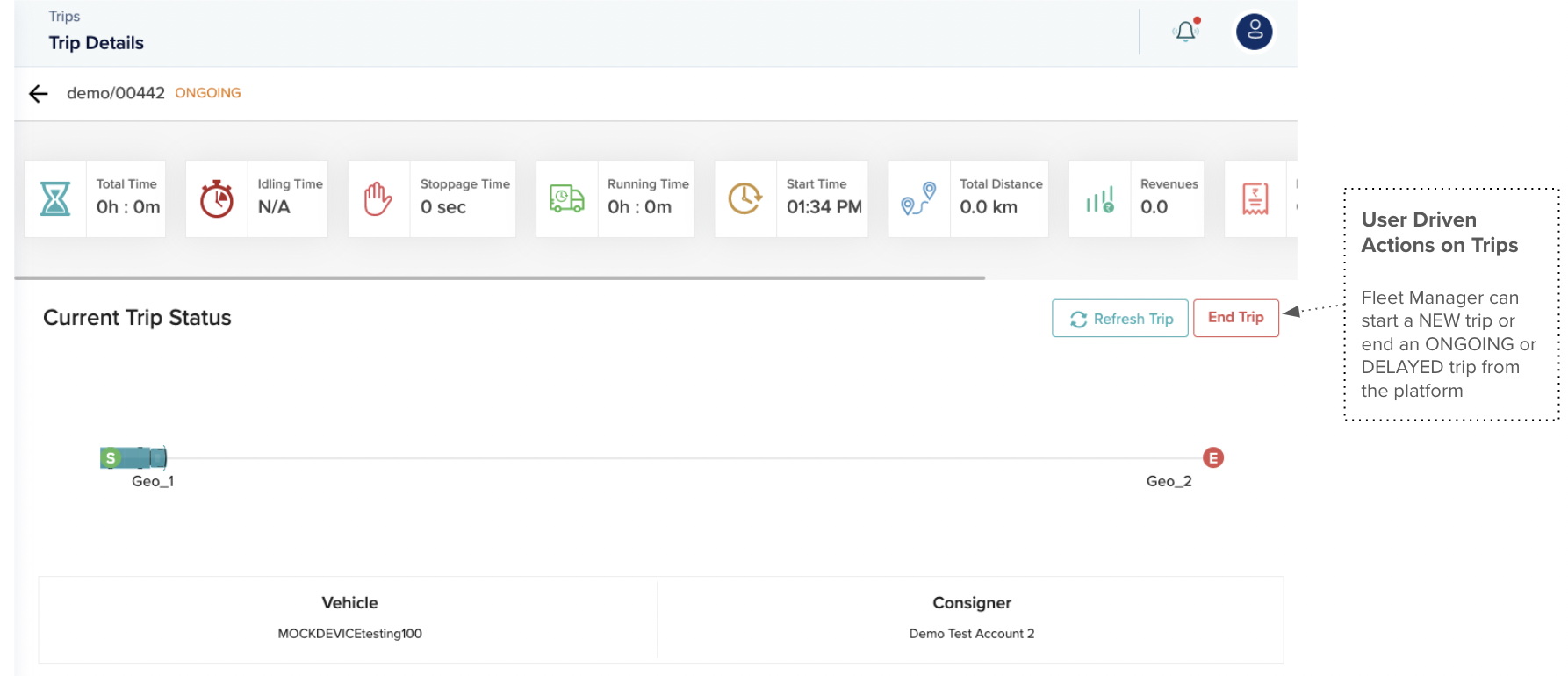Screen dimensions: 1568x676
Task: Select the vehicle MOCKDEVICEtesting100 text
Action: [x=349, y=634]
